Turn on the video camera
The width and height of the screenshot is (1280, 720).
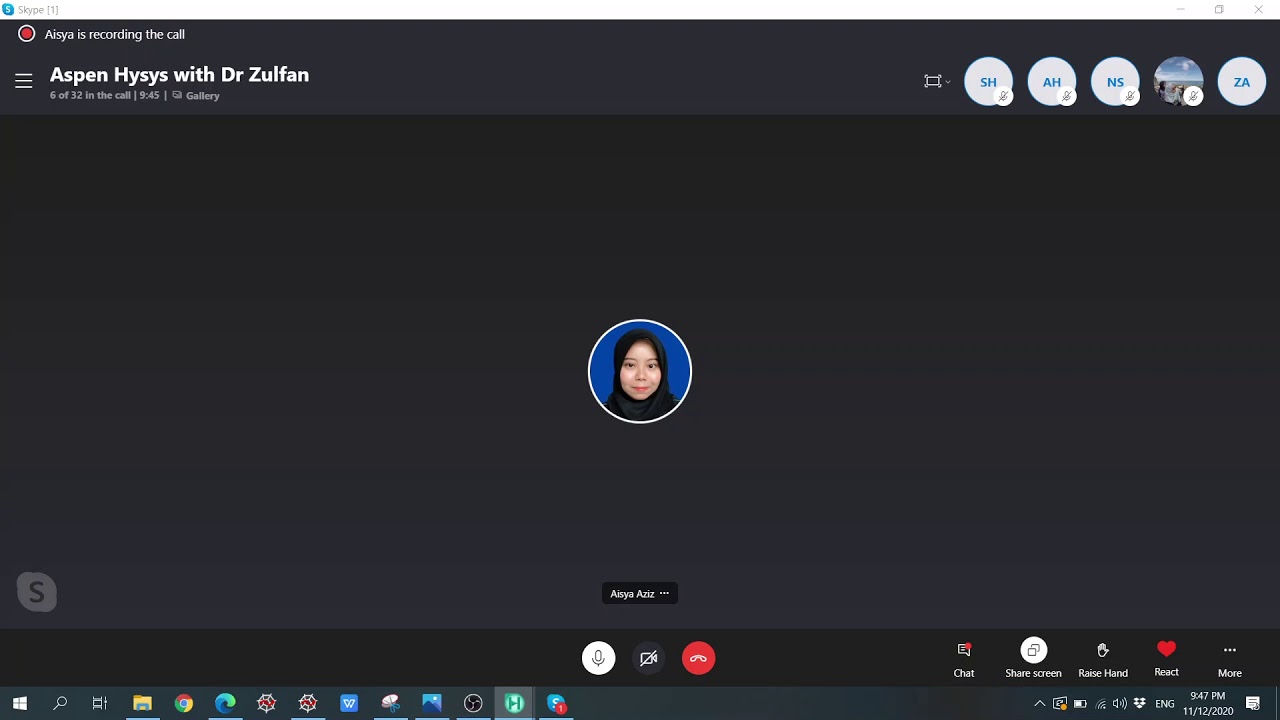point(648,658)
